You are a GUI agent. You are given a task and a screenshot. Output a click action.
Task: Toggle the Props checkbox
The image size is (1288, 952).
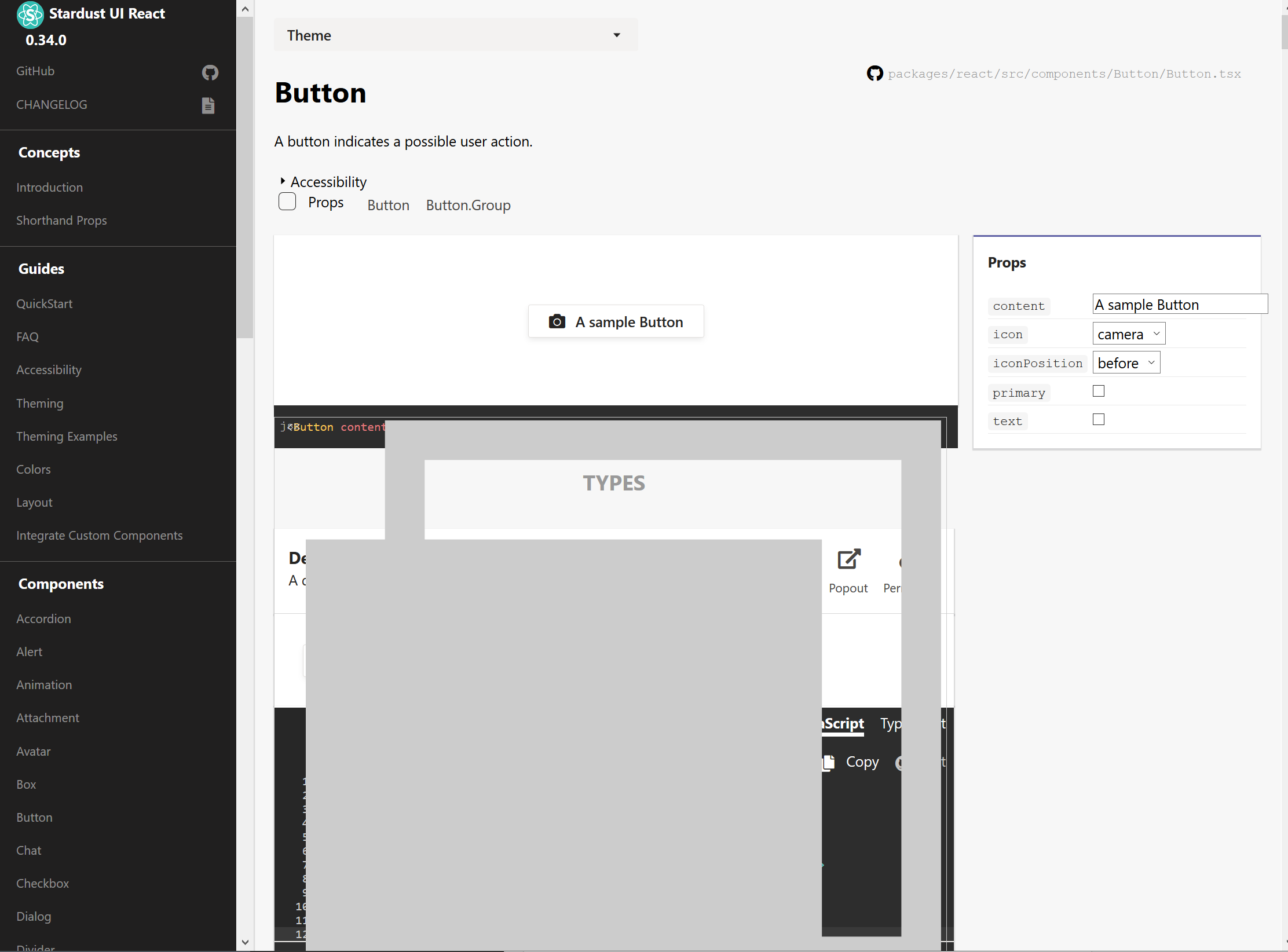tap(287, 202)
